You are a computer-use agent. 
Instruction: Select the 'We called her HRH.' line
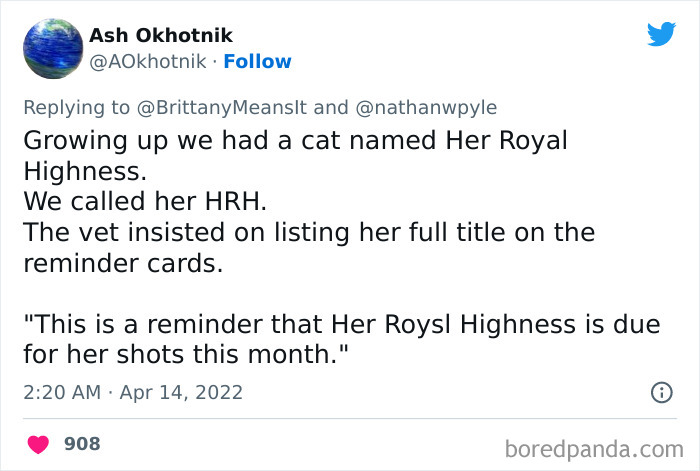coord(145,200)
